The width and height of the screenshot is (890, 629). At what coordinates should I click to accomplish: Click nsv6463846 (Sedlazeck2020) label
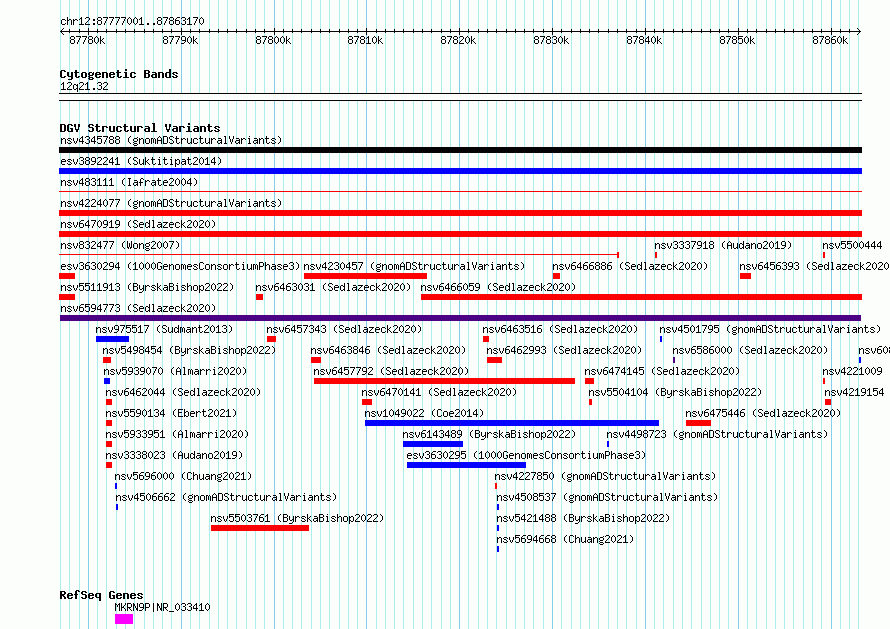[388, 350]
